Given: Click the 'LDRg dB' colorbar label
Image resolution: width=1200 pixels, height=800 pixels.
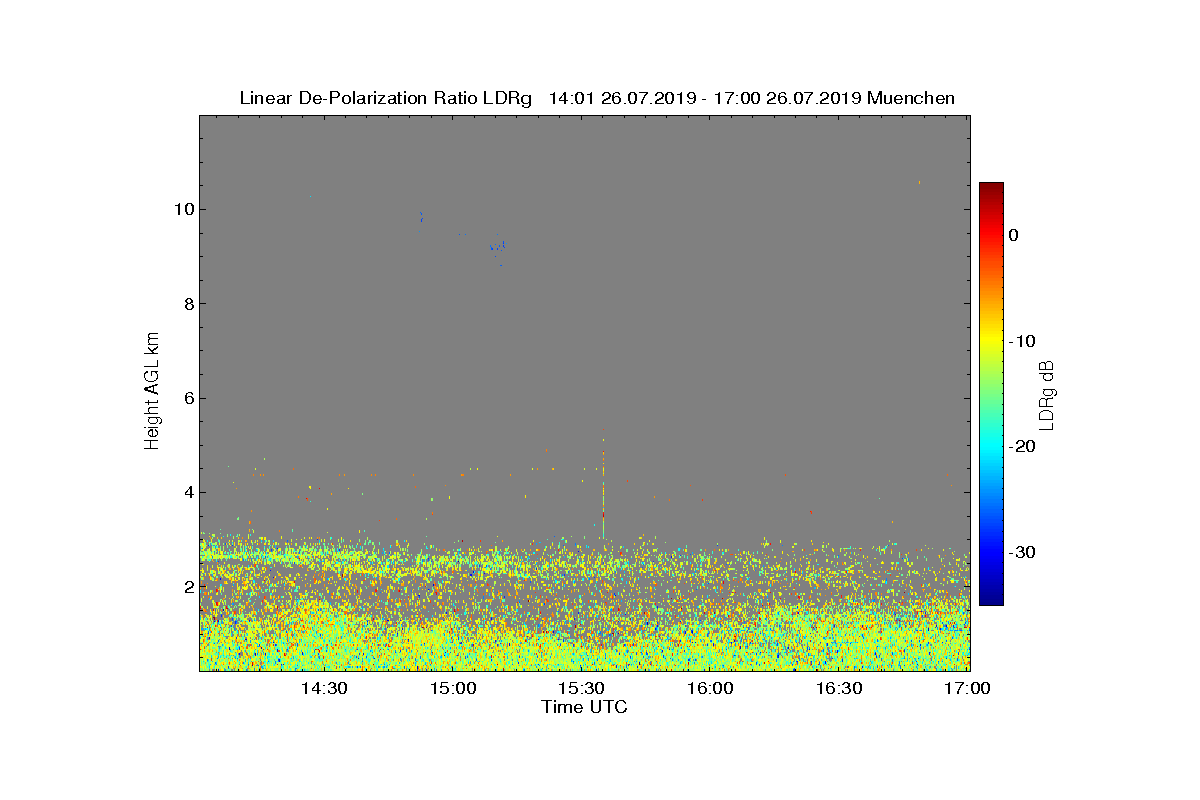Looking at the screenshot, I should pos(1047,394).
